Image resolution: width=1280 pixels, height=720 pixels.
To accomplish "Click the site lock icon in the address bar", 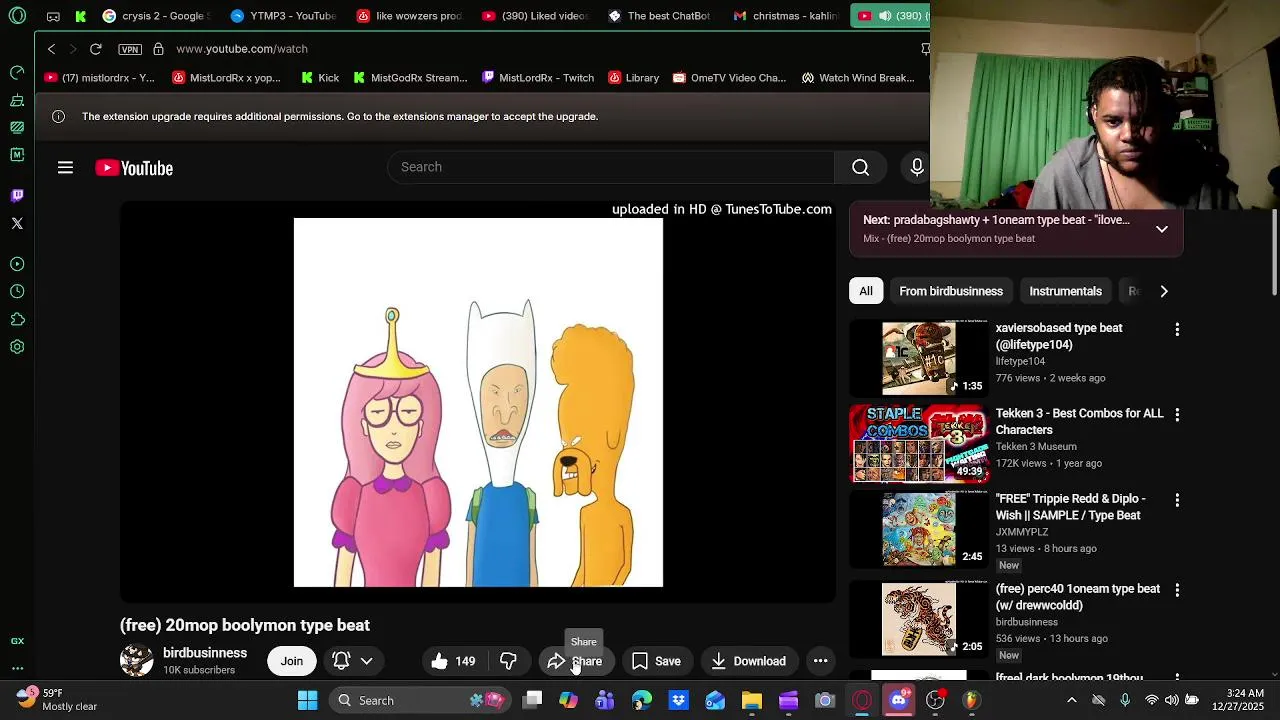I will (158, 49).
